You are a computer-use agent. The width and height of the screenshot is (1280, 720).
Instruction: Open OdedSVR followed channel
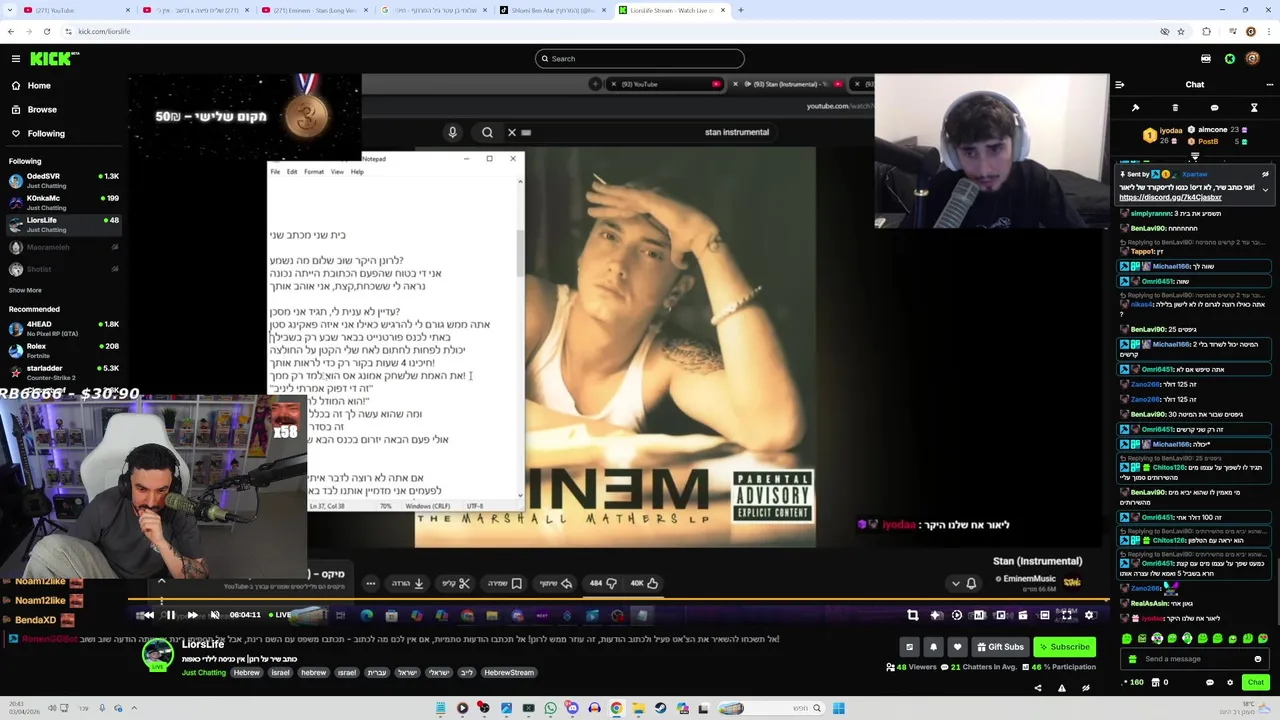pyautogui.click(x=64, y=180)
